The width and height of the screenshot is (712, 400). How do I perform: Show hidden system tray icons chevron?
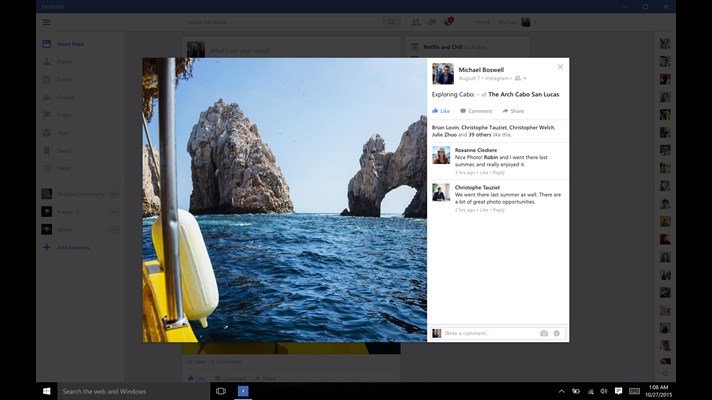[561, 391]
